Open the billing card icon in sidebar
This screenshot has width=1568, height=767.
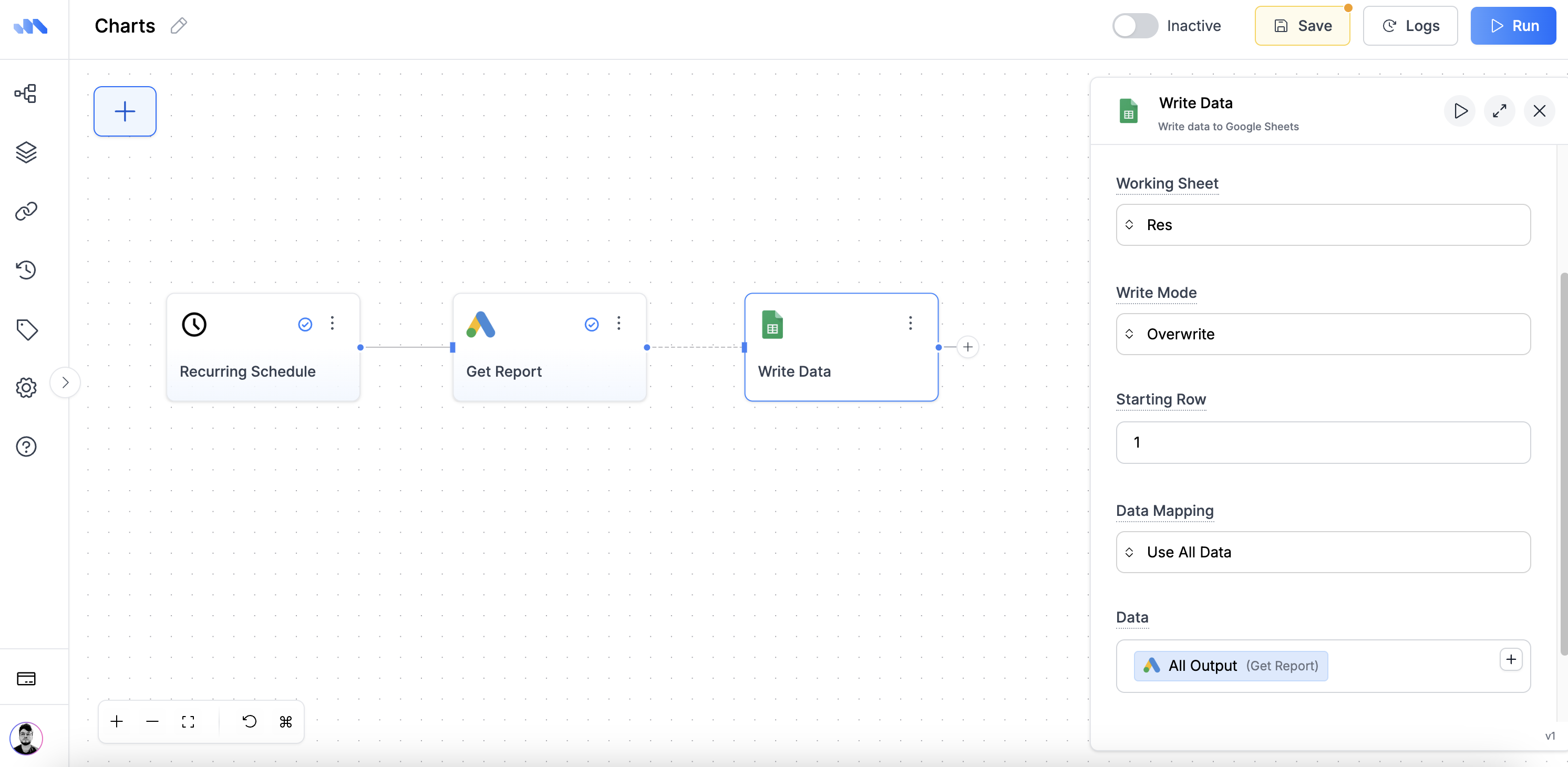tap(26, 679)
